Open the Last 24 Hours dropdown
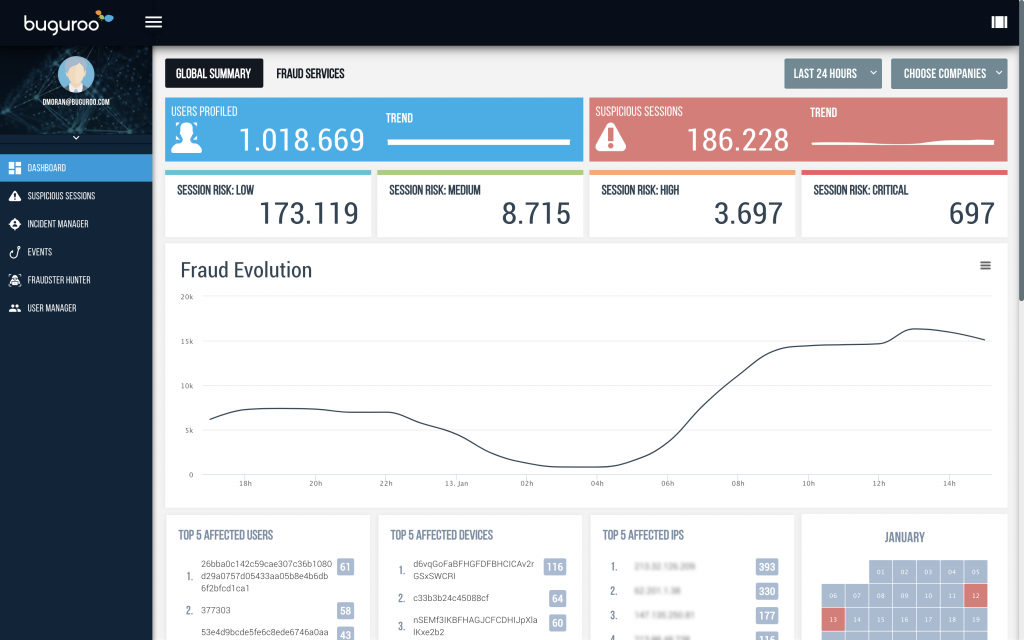This screenshot has height=640, width=1024. coord(835,73)
